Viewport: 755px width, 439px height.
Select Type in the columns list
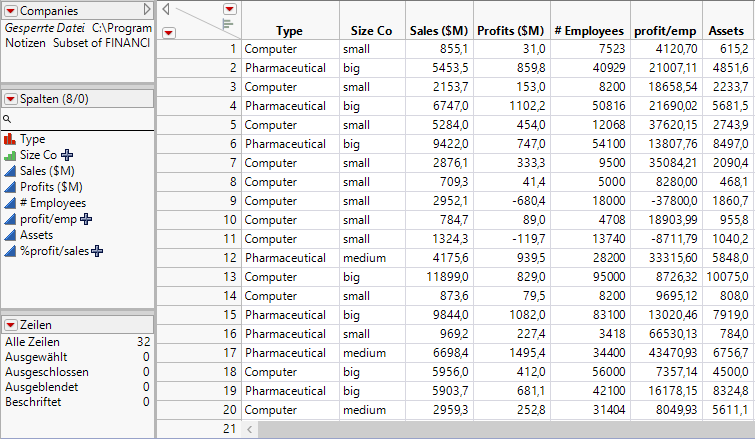pyautogui.click(x=32, y=139)
